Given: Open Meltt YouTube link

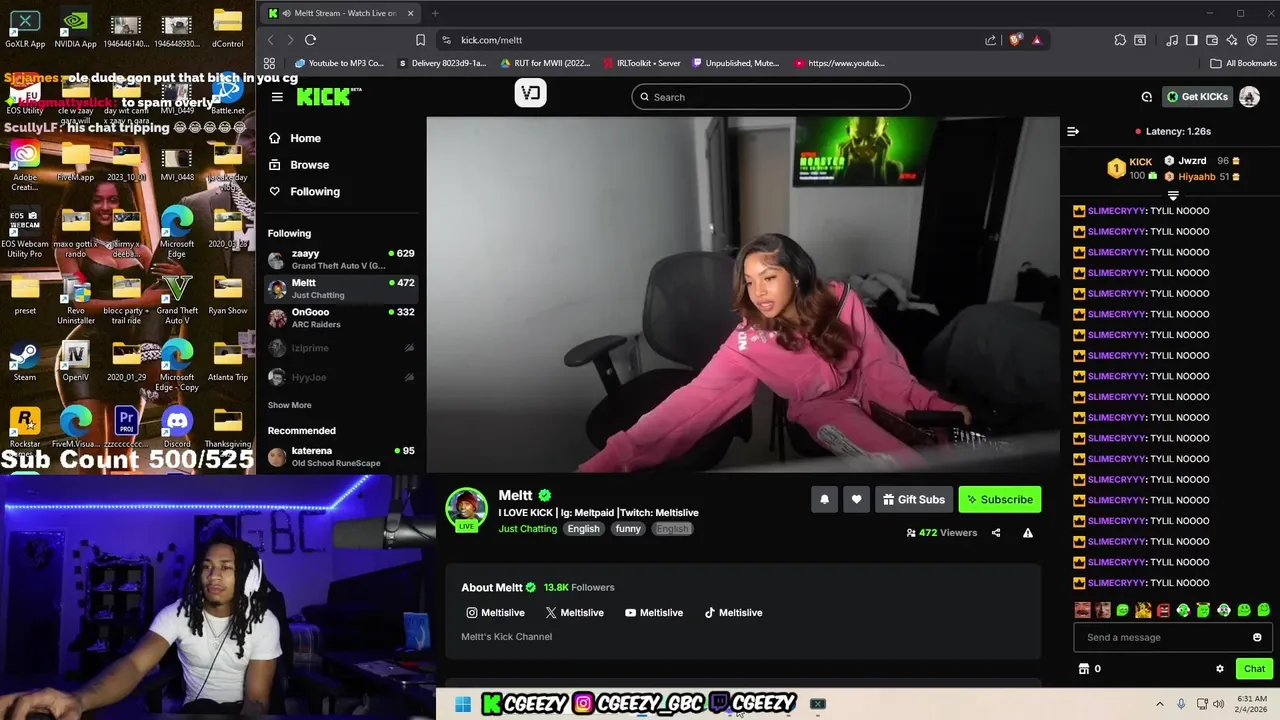Looking at the screenshot, I should click(x=654, y=612).
